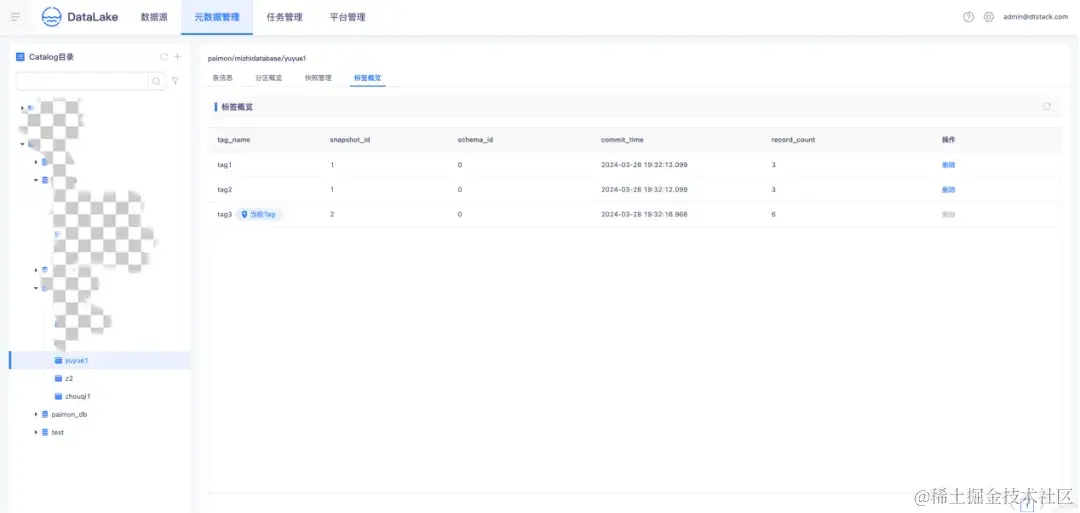The height and width of the screenshot is (513, 1080).
Task: Open the 任务管理 menu
Action: pyautogui.click(x=284, y=17)
